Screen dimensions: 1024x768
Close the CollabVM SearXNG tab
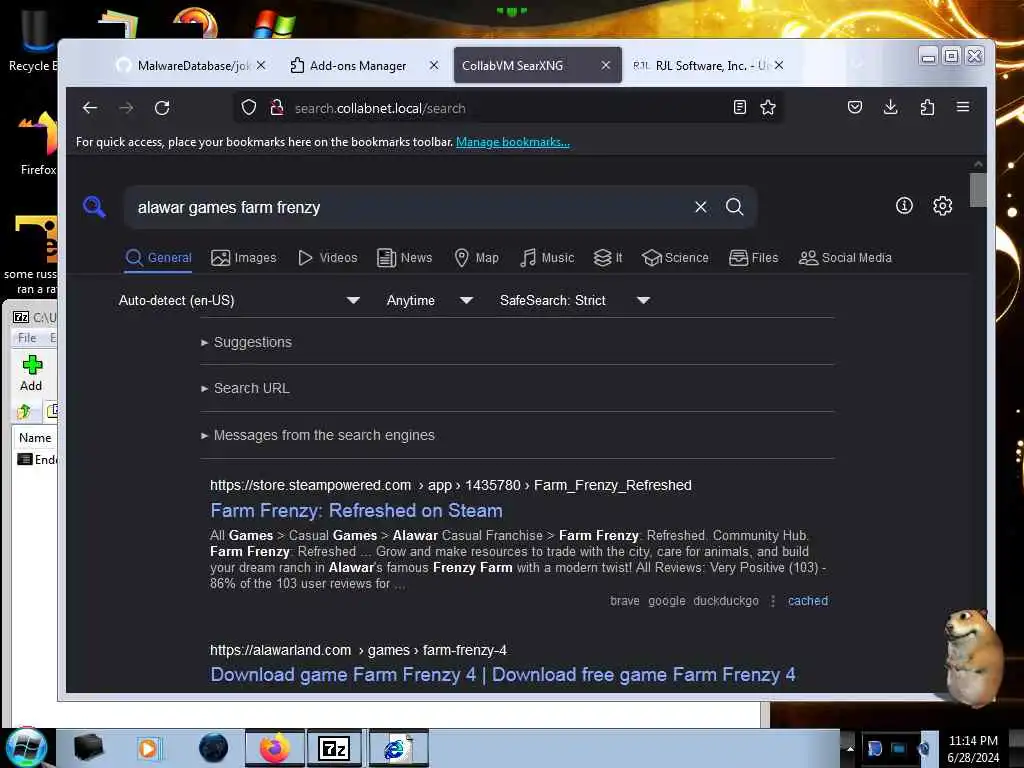(x=605, y=65)
